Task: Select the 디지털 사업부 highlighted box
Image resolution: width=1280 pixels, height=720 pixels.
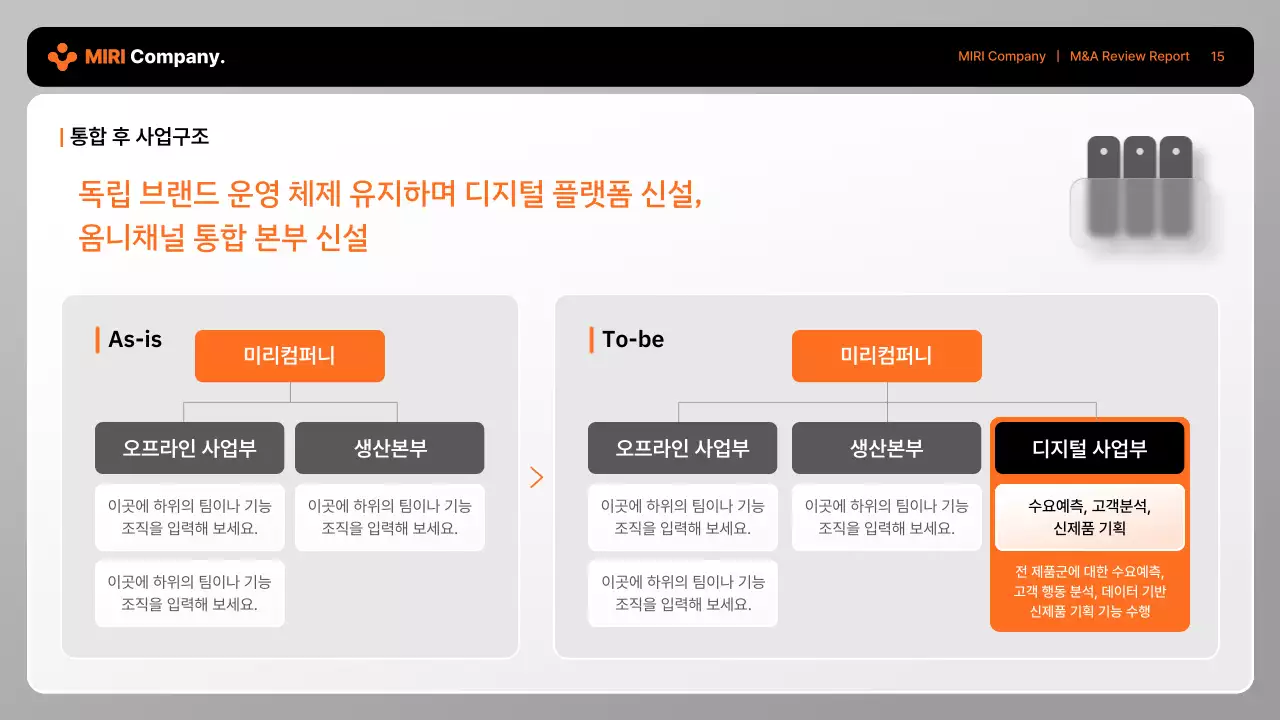Action: (x=1089, y=448)
